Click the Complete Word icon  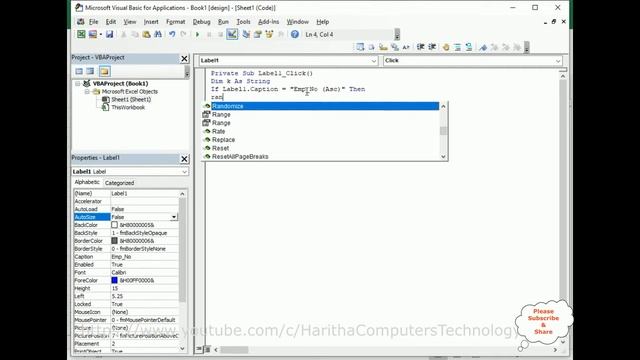point(406,47)
